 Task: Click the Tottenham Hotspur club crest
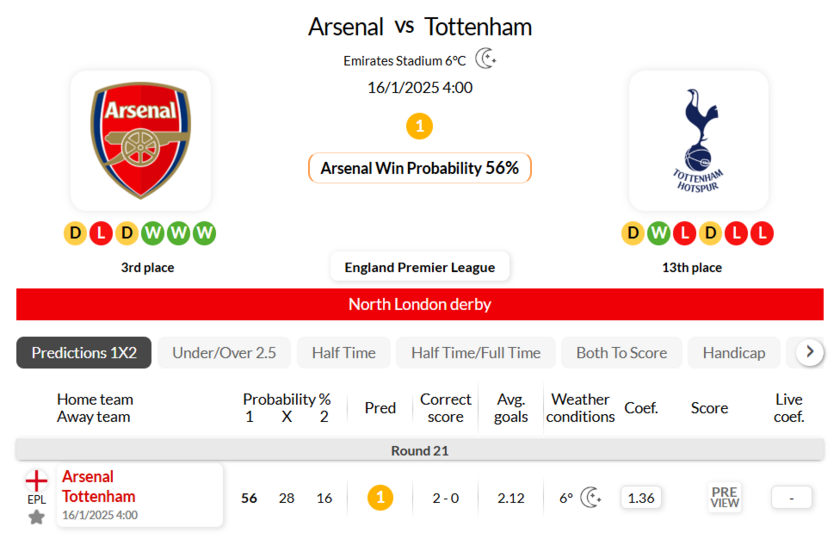[698, 140]
